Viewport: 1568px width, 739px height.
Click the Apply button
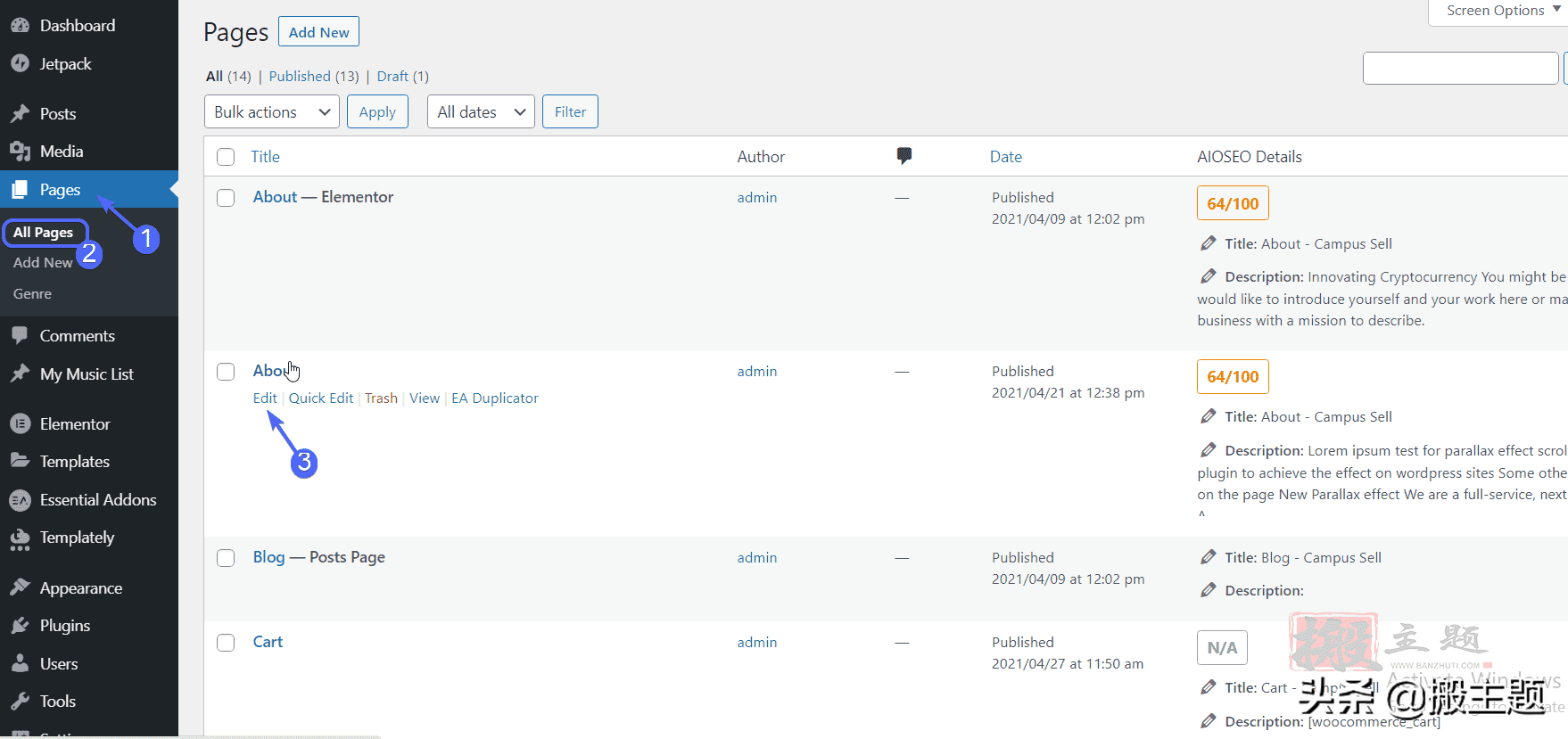377,111
